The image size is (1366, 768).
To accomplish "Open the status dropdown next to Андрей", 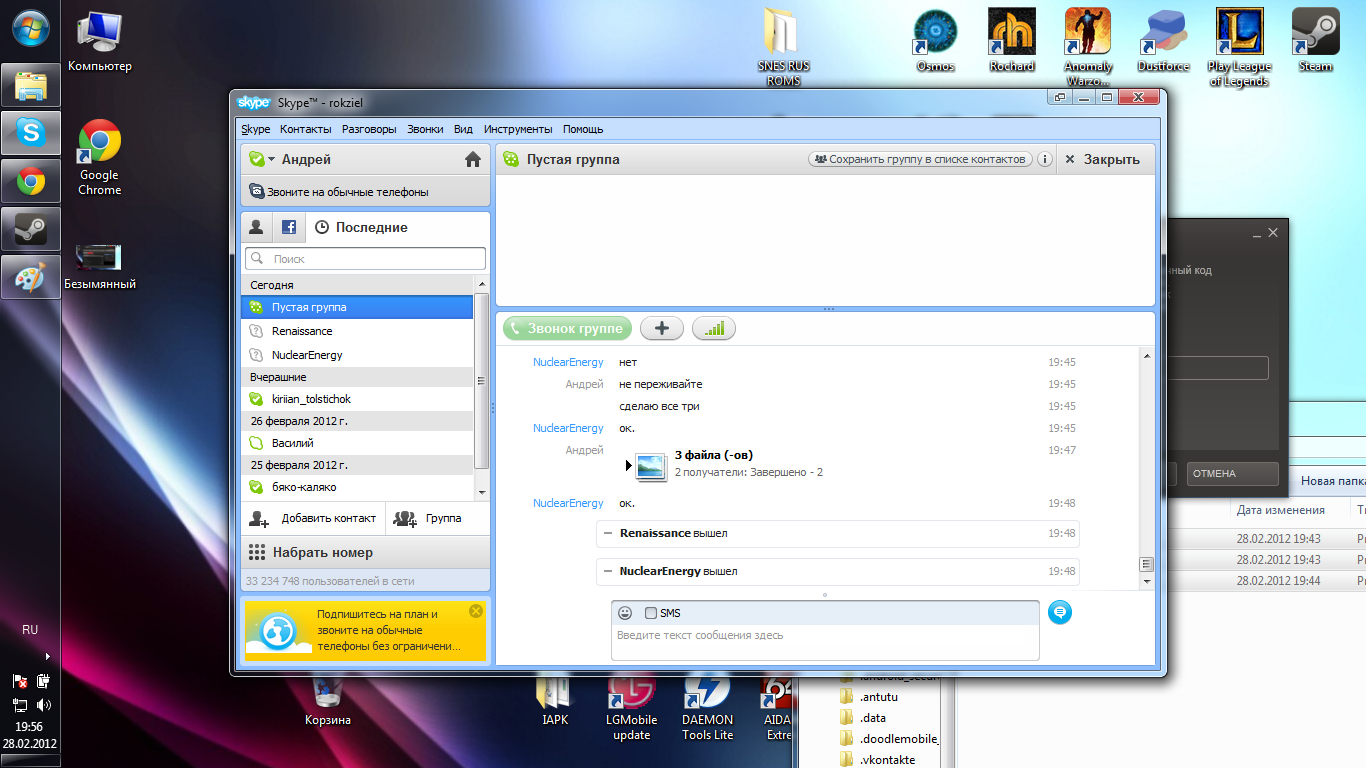I will [271, 160].
